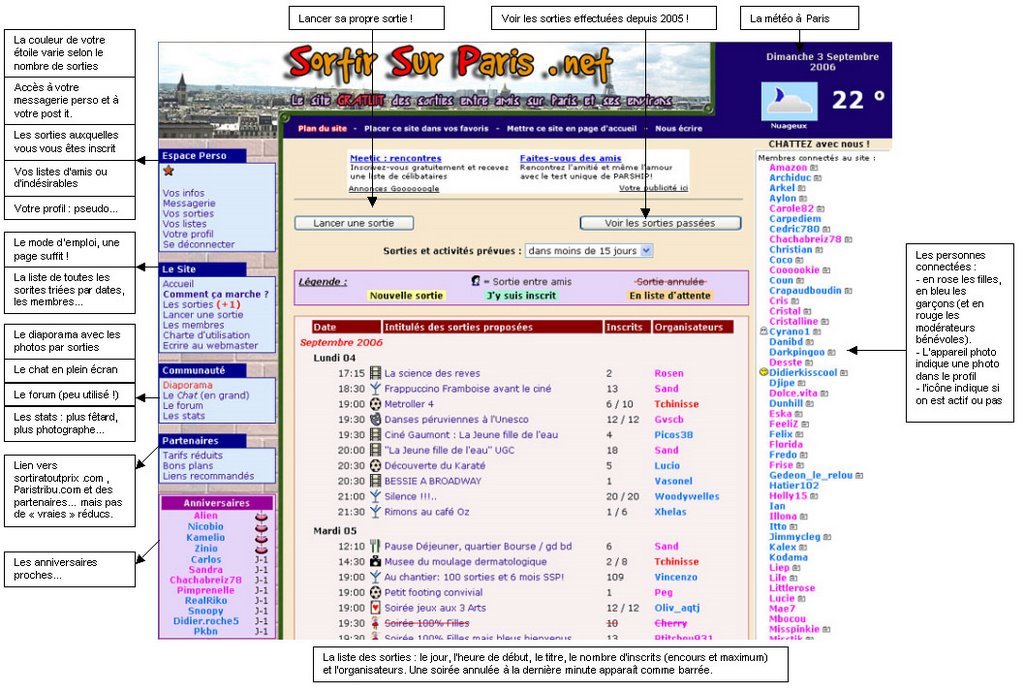Image resolution: width=1024 pixels, height=693 pixels.
Task: Open member Darkpingoo profile
Action: tap(797, 352)
